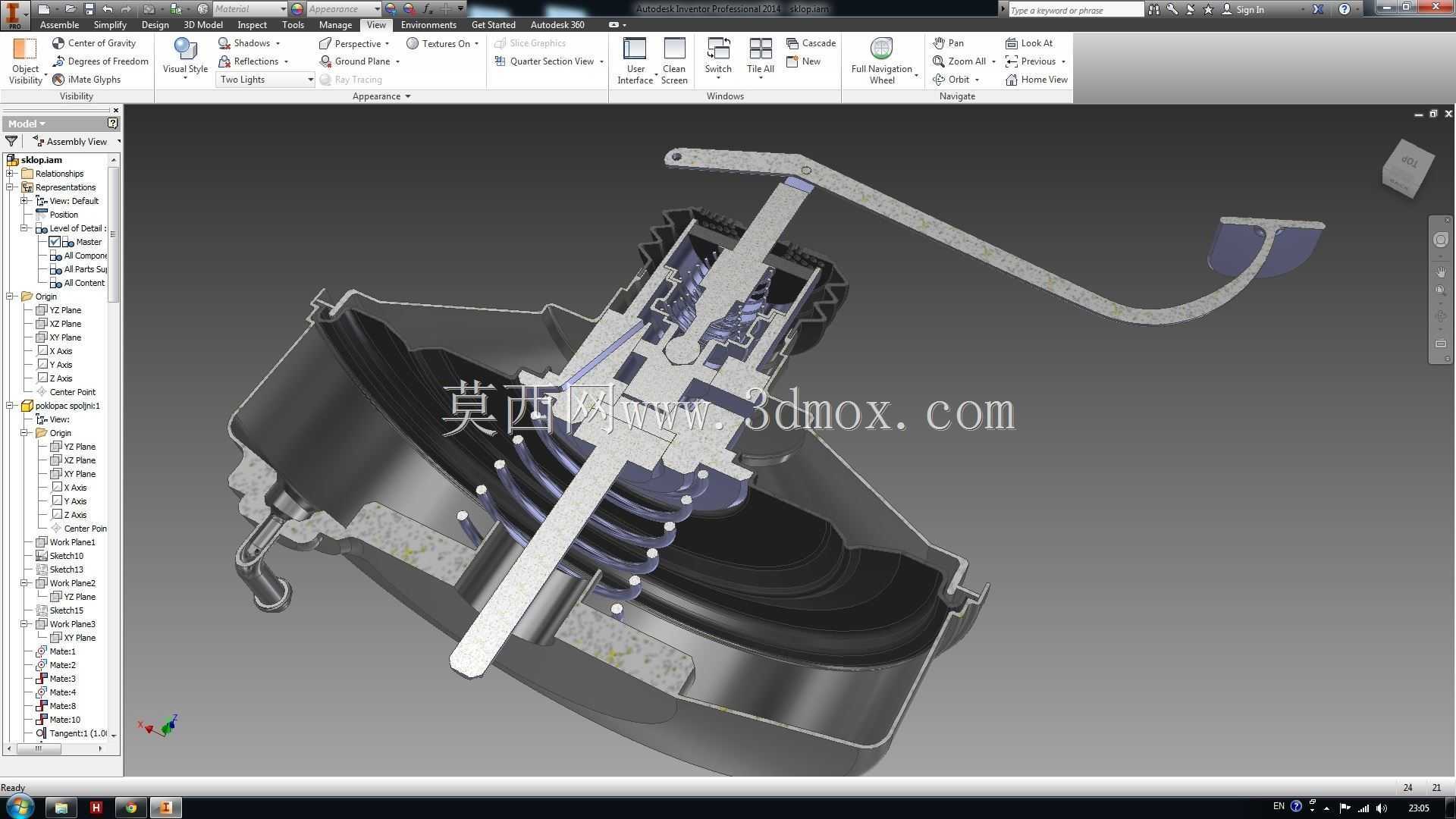Open the Simplify ribbon tab
This screenshot has height=819, width=1456.
pos(110,25)
